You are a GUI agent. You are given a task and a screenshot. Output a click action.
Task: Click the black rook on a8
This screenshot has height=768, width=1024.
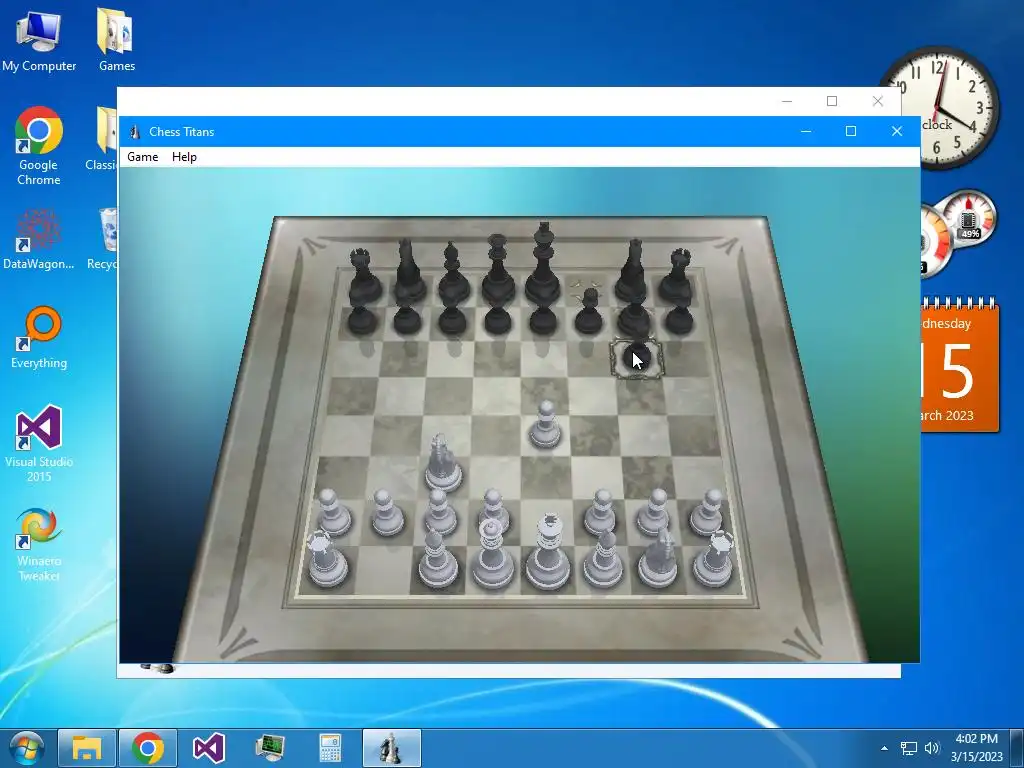(362, 276)
